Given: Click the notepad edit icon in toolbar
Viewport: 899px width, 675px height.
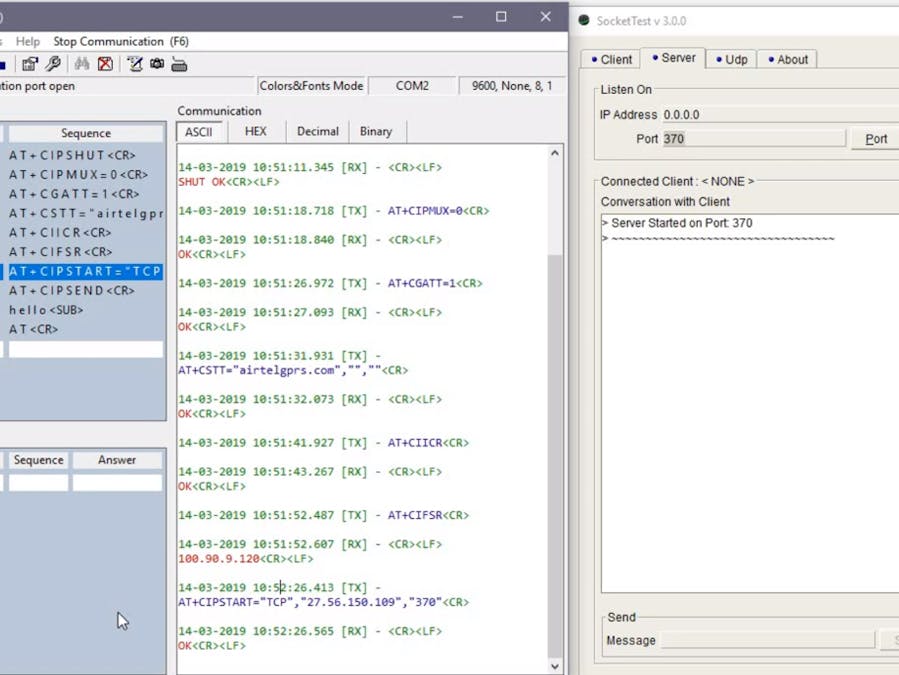Looking at the screenshot, I should pos(134,64).
